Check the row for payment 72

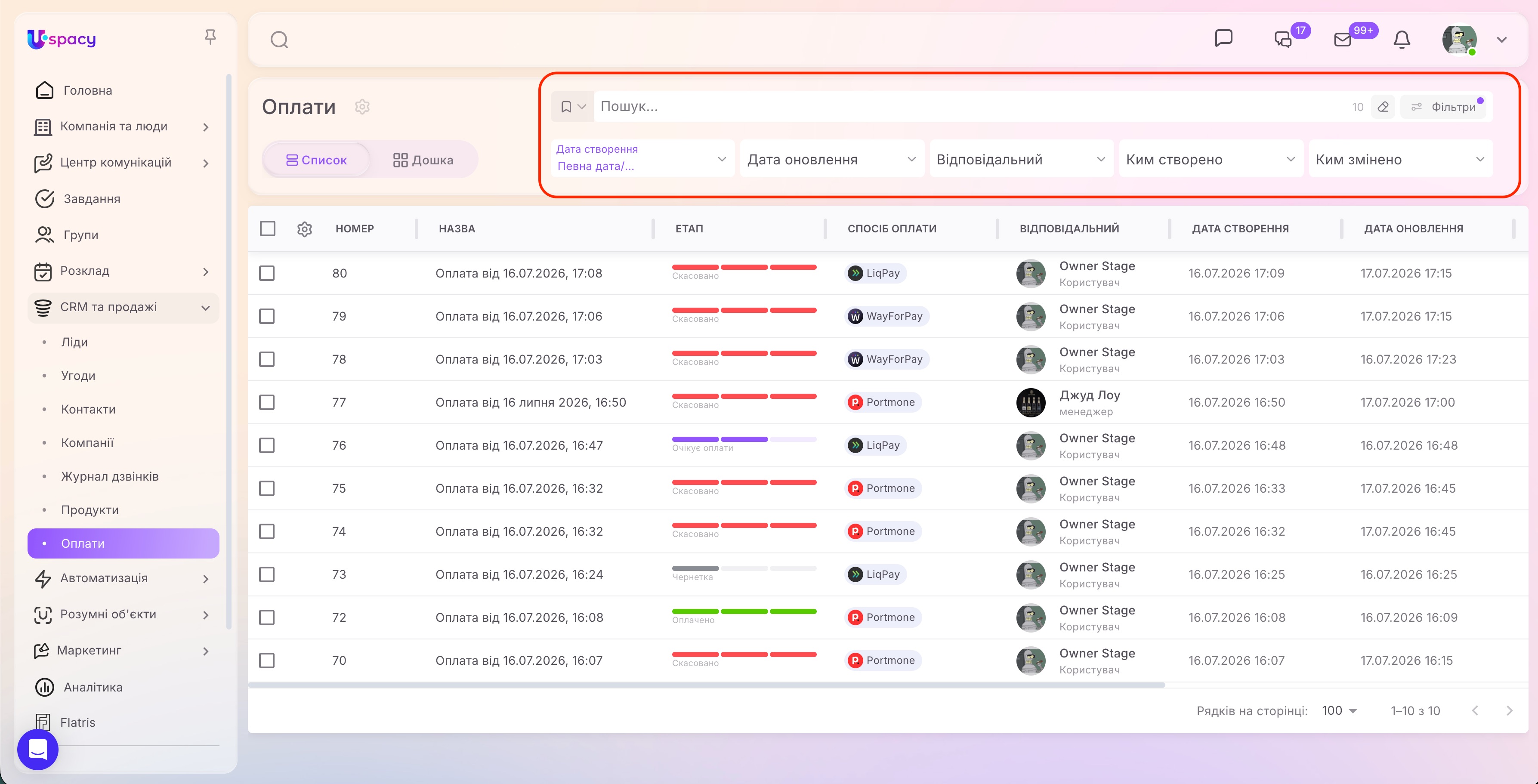pyautogui.click(x=267, y=617)
